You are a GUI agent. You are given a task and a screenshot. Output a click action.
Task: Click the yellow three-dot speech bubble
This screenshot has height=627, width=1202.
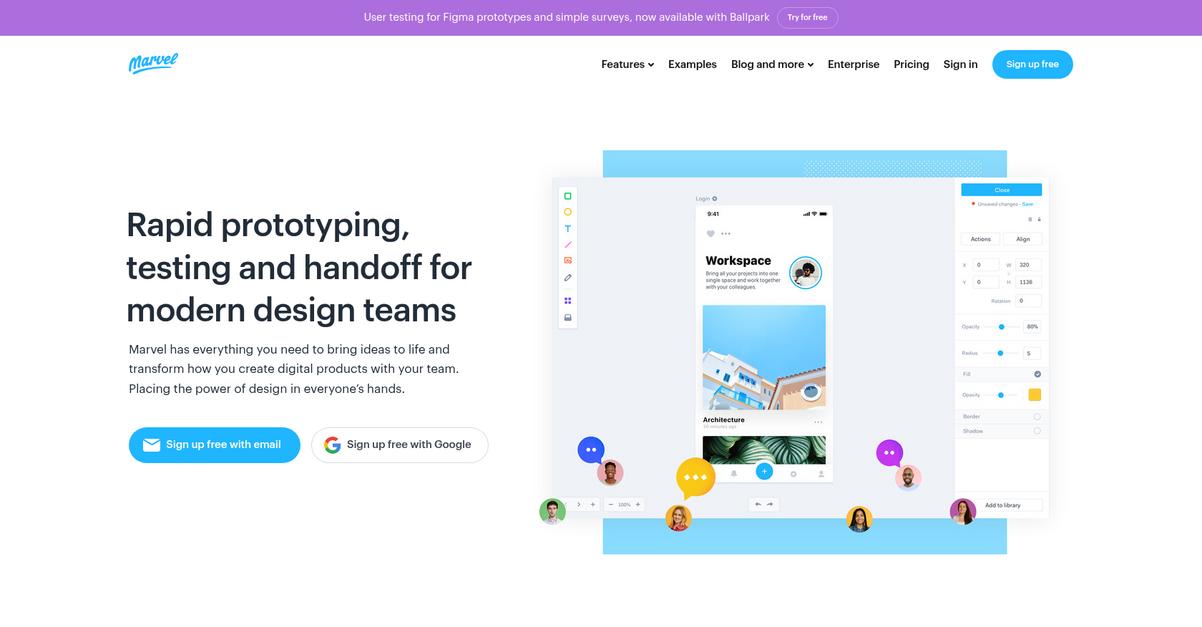tap(695, 478)
